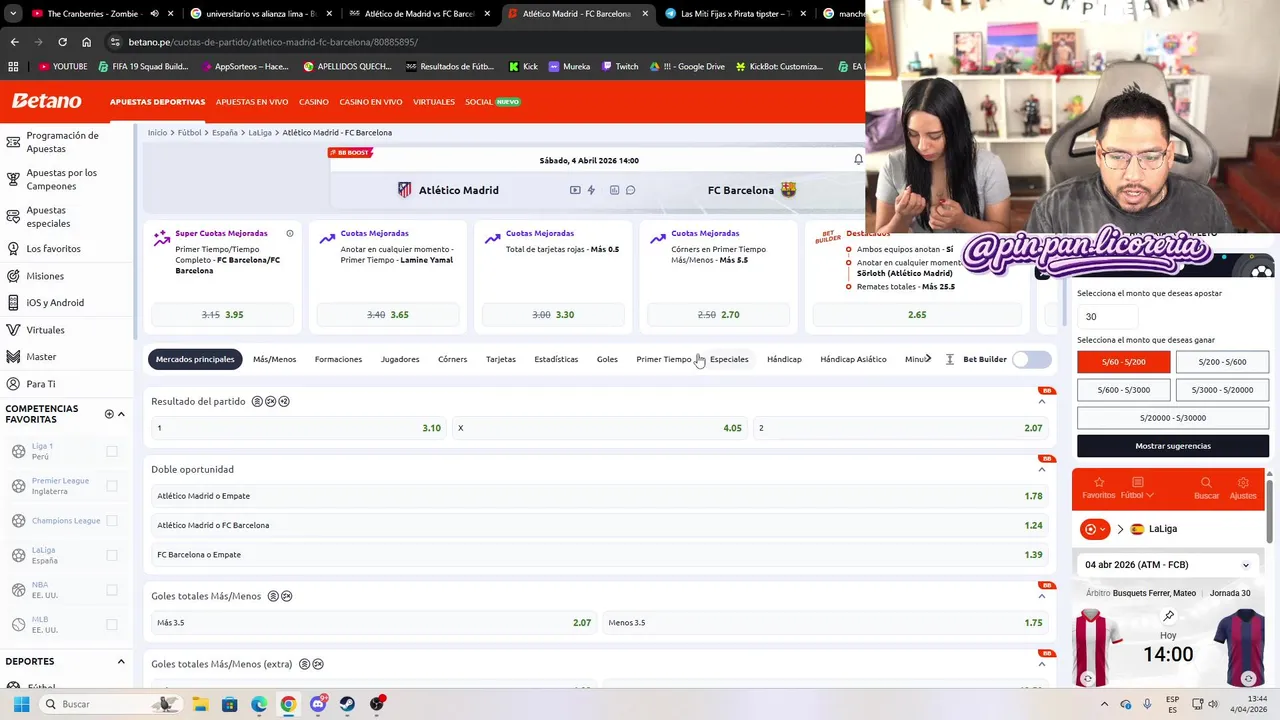Collapse the Doble oportunidad market
Image resolution: width=1280 pixels, height=720 pixels.
coord(1042,469)
